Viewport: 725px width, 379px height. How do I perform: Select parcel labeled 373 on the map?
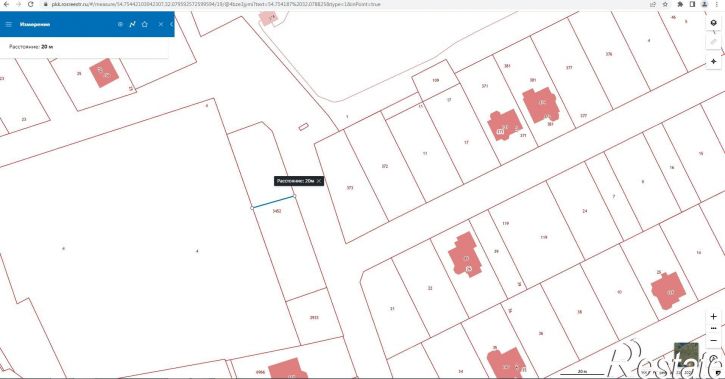350,188
